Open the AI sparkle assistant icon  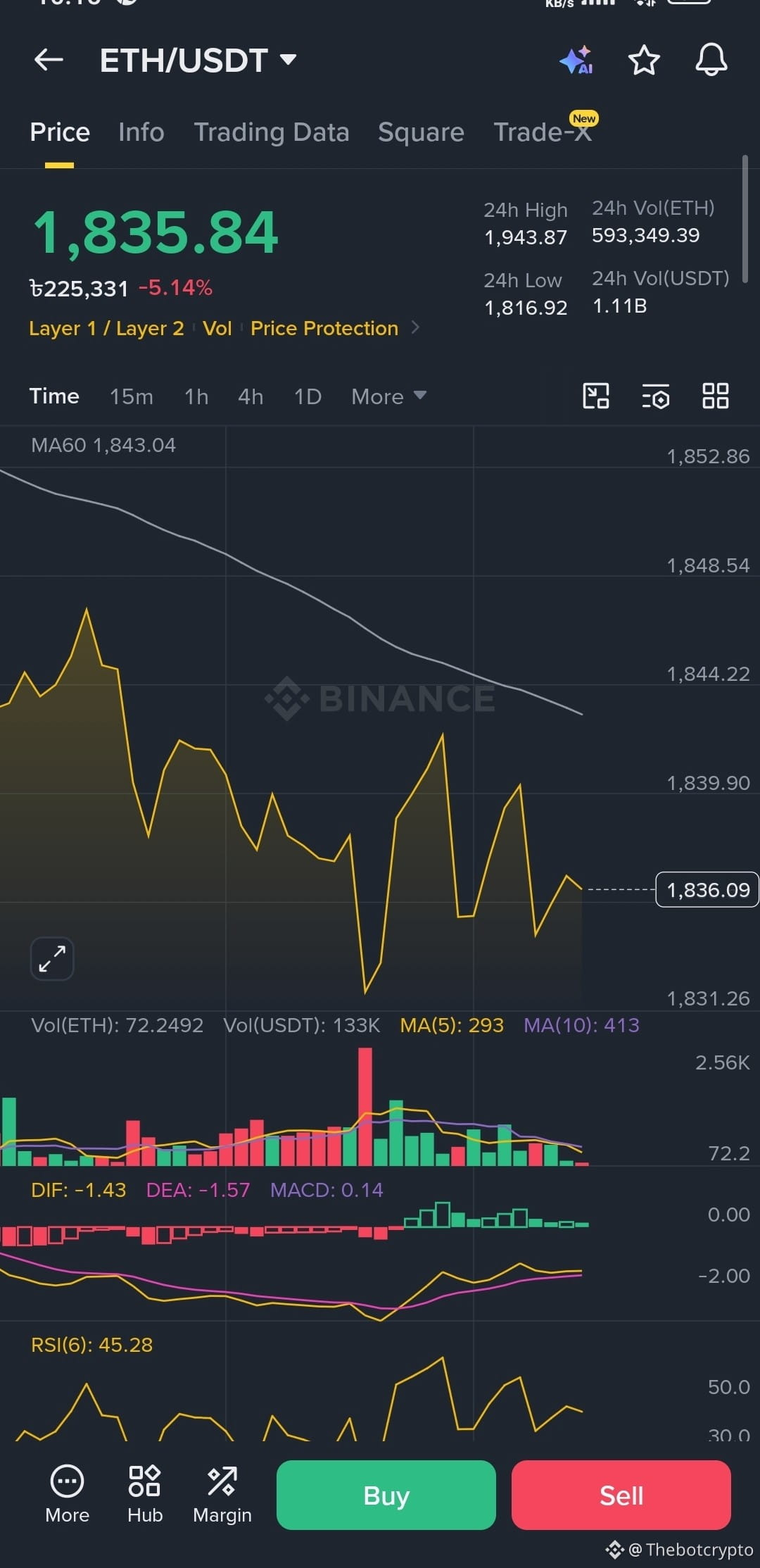click(576, 60)
